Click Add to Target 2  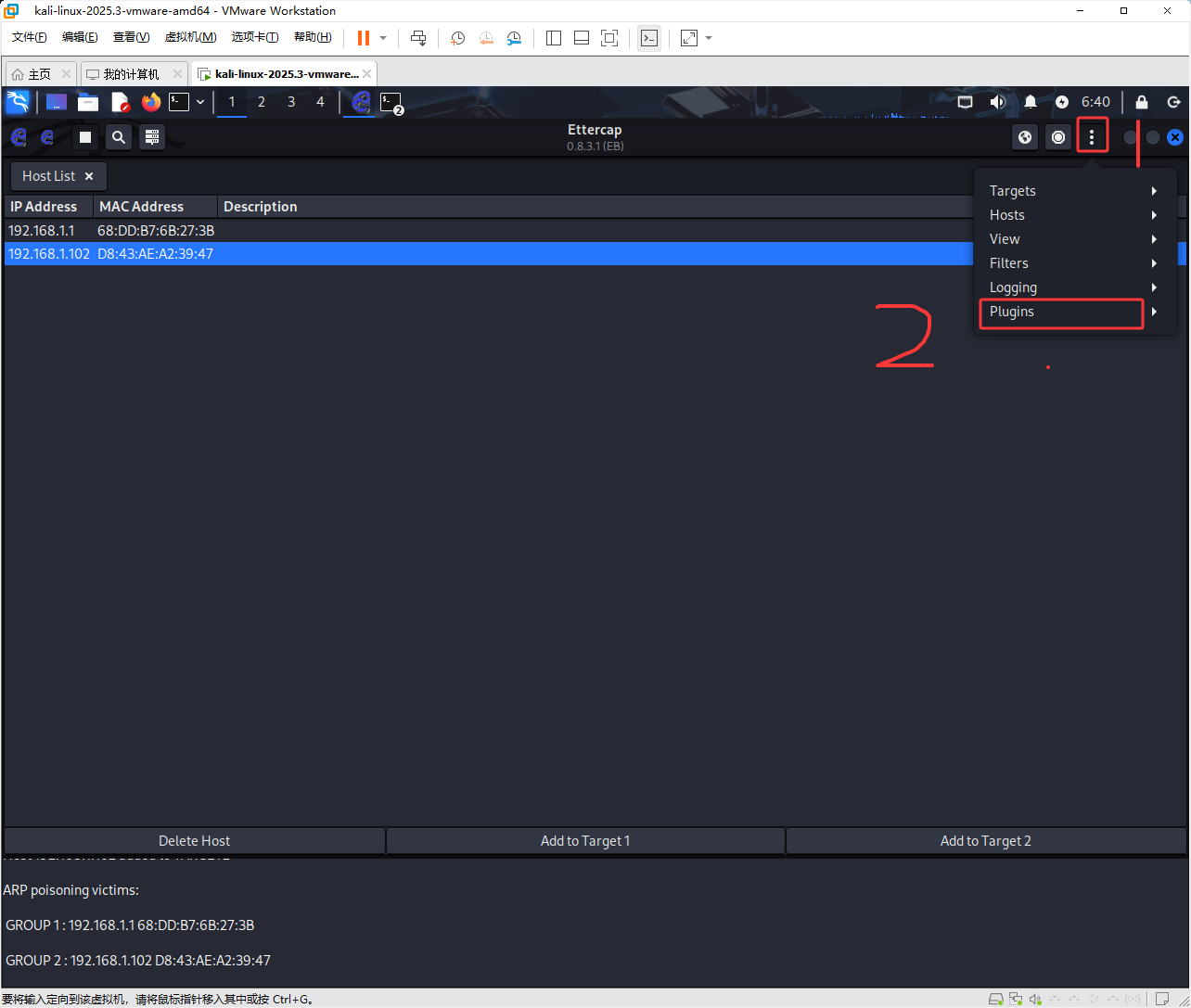[x=986, y=841]
